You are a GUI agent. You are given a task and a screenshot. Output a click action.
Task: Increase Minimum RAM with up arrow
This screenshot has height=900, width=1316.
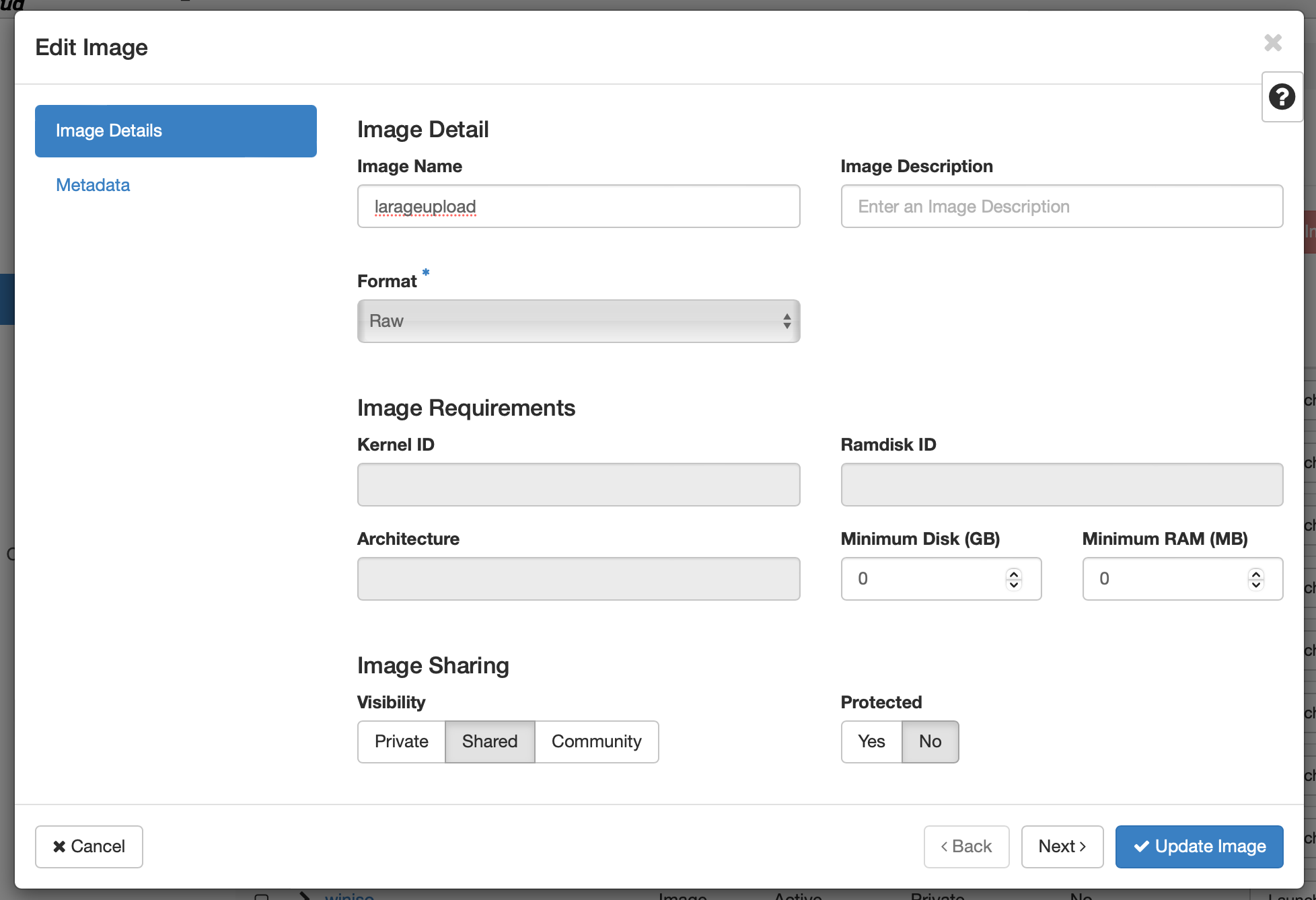click(1255, 573)
